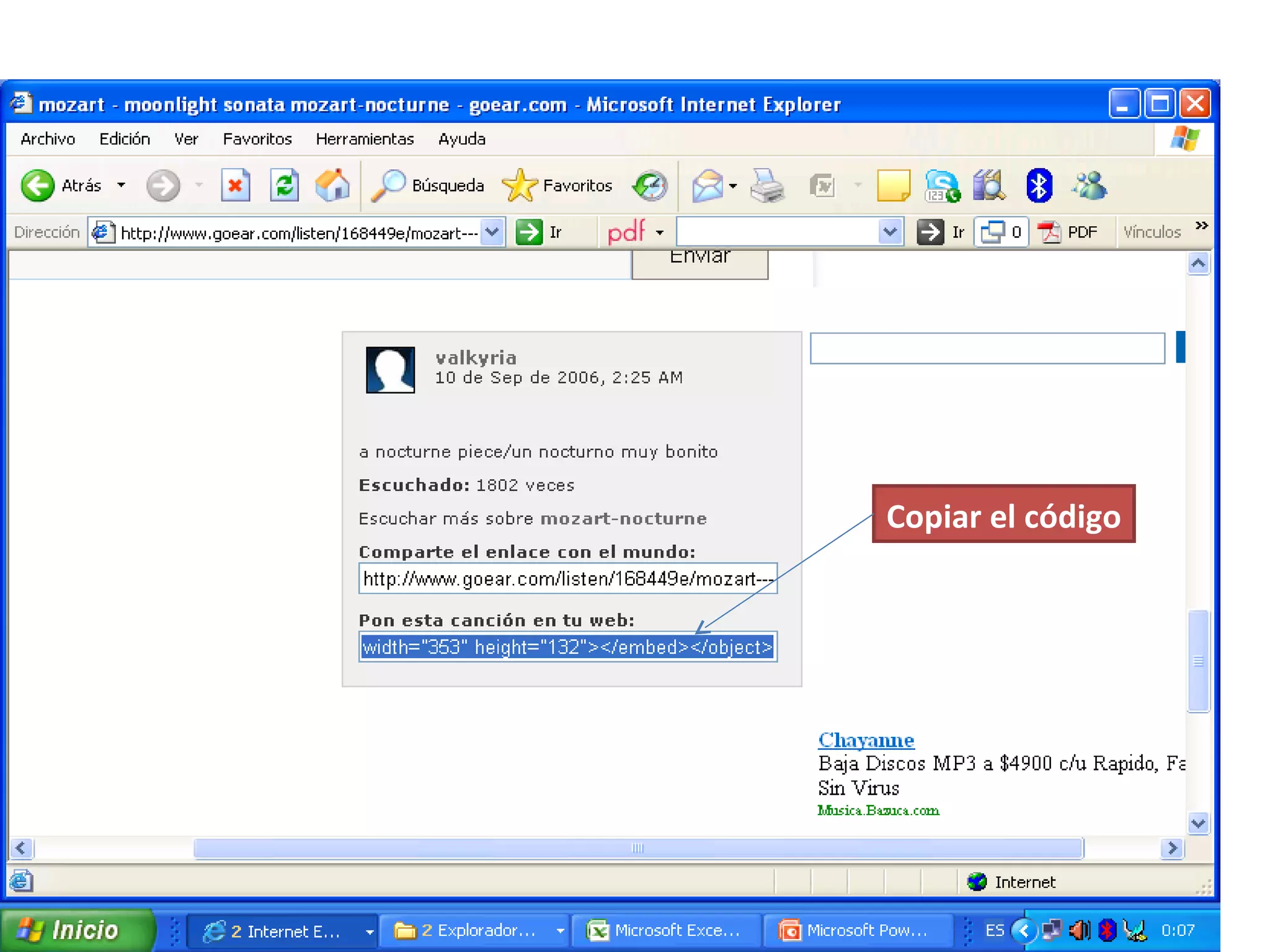1270x952 pixels.
Task: Click the Skype toolbar icon
Action: (941, 185)
